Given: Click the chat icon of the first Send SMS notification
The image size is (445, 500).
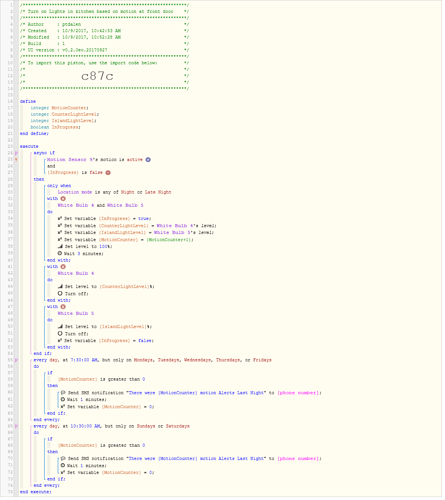Looking at the screenshot, I should (x=63, y=394).
